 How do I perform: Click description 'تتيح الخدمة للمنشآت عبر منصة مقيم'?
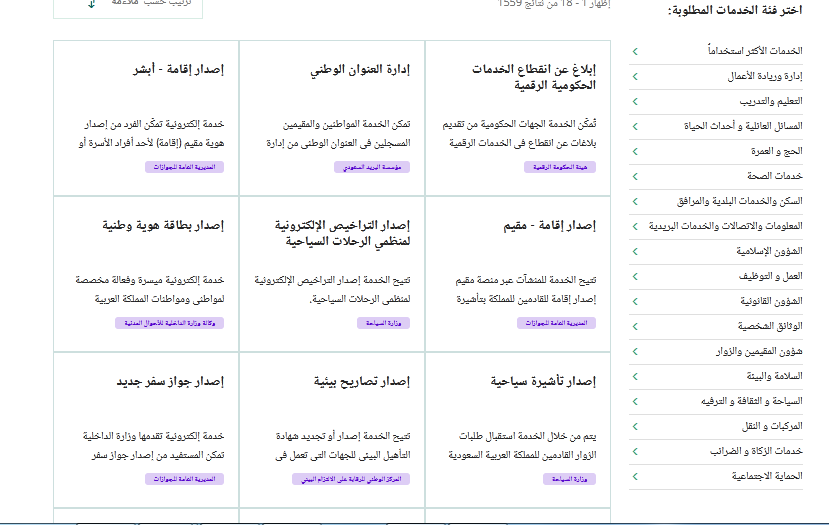pos(526,280)
